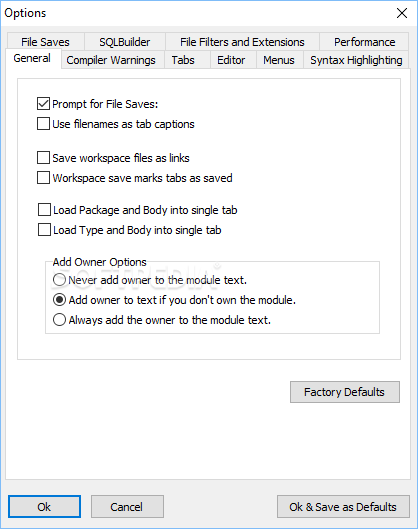Check Load Type and Body into single tab
The width and height of the screenshot is (418, 529).
click(44, 230)
